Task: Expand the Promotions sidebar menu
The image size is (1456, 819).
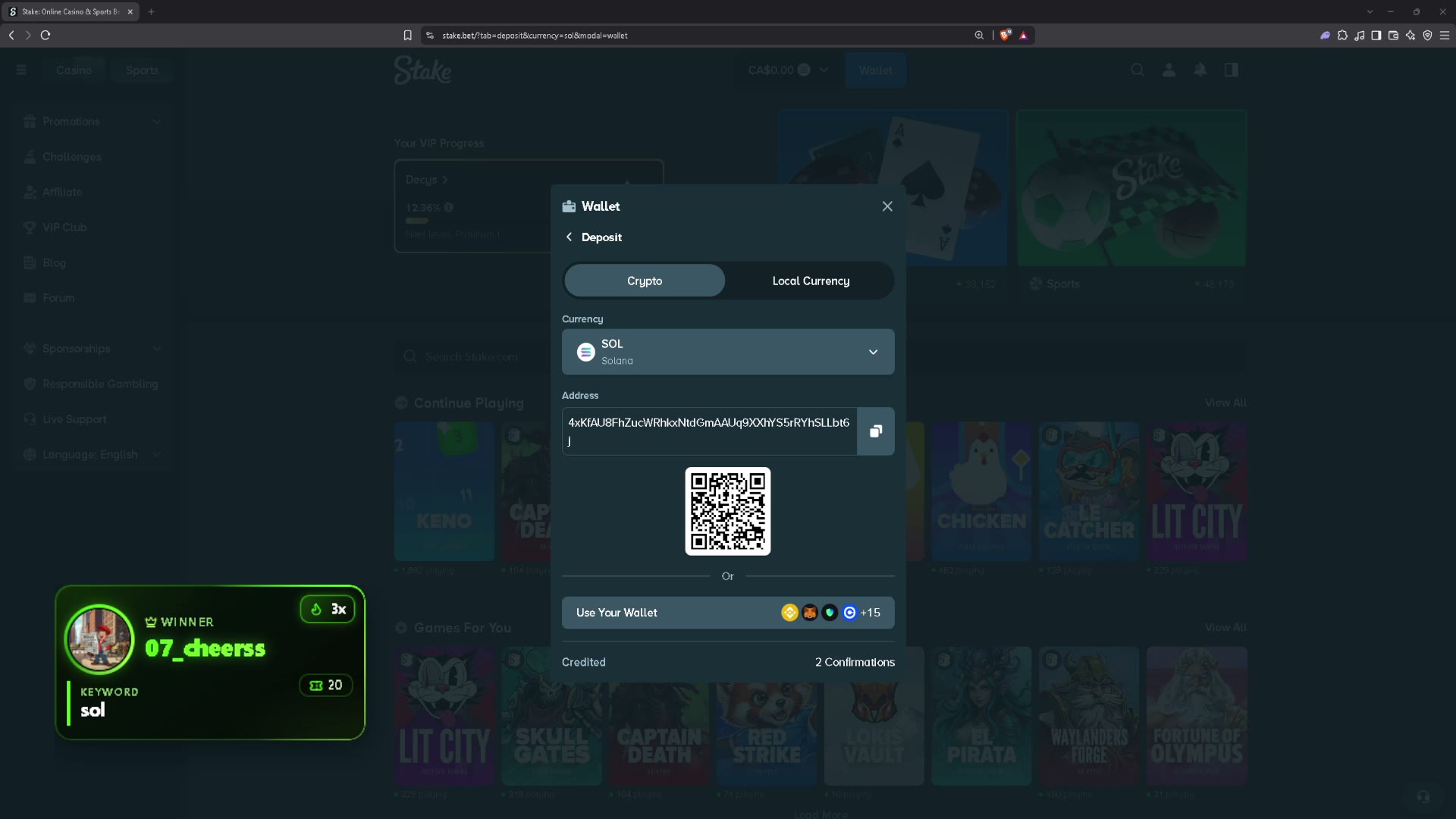Action: click(x=93, y=121)
